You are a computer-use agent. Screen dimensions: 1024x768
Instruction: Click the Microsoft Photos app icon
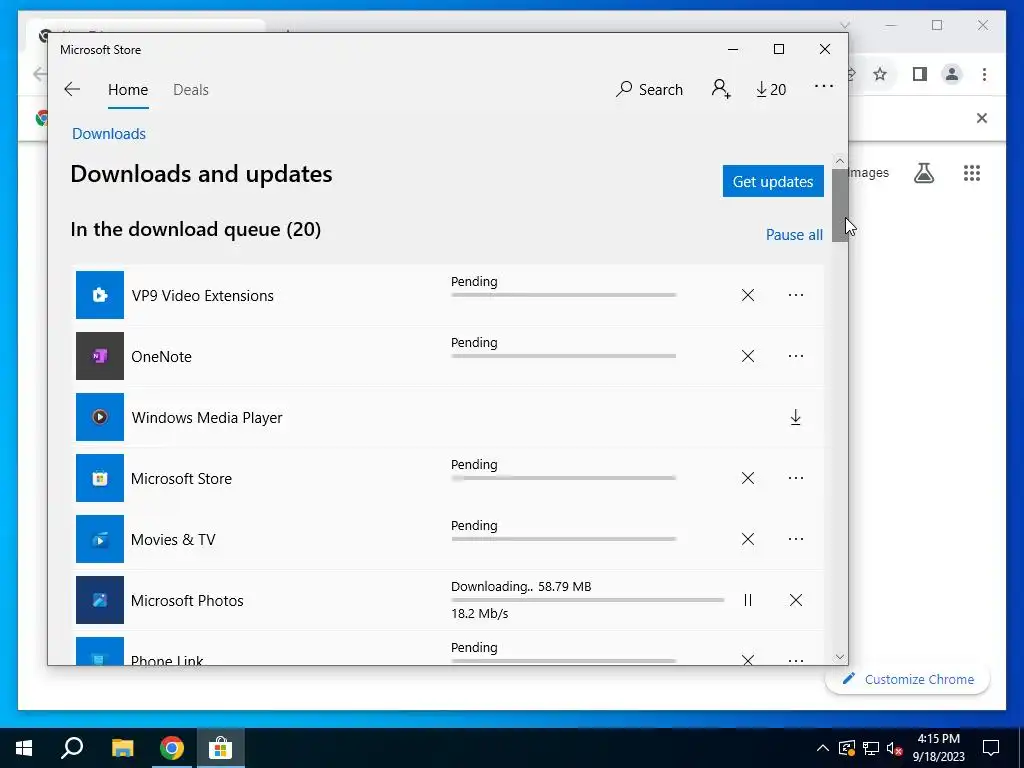coord(100,600)
